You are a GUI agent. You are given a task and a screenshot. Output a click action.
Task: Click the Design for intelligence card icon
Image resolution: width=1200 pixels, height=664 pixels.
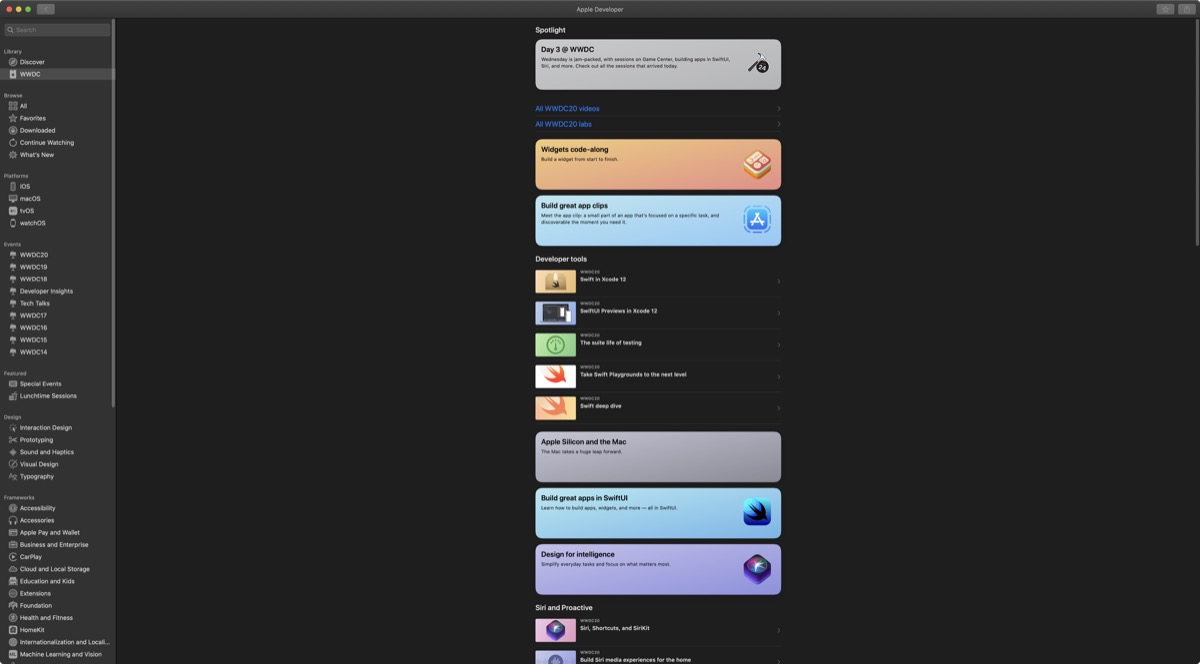tap(757, 569)
